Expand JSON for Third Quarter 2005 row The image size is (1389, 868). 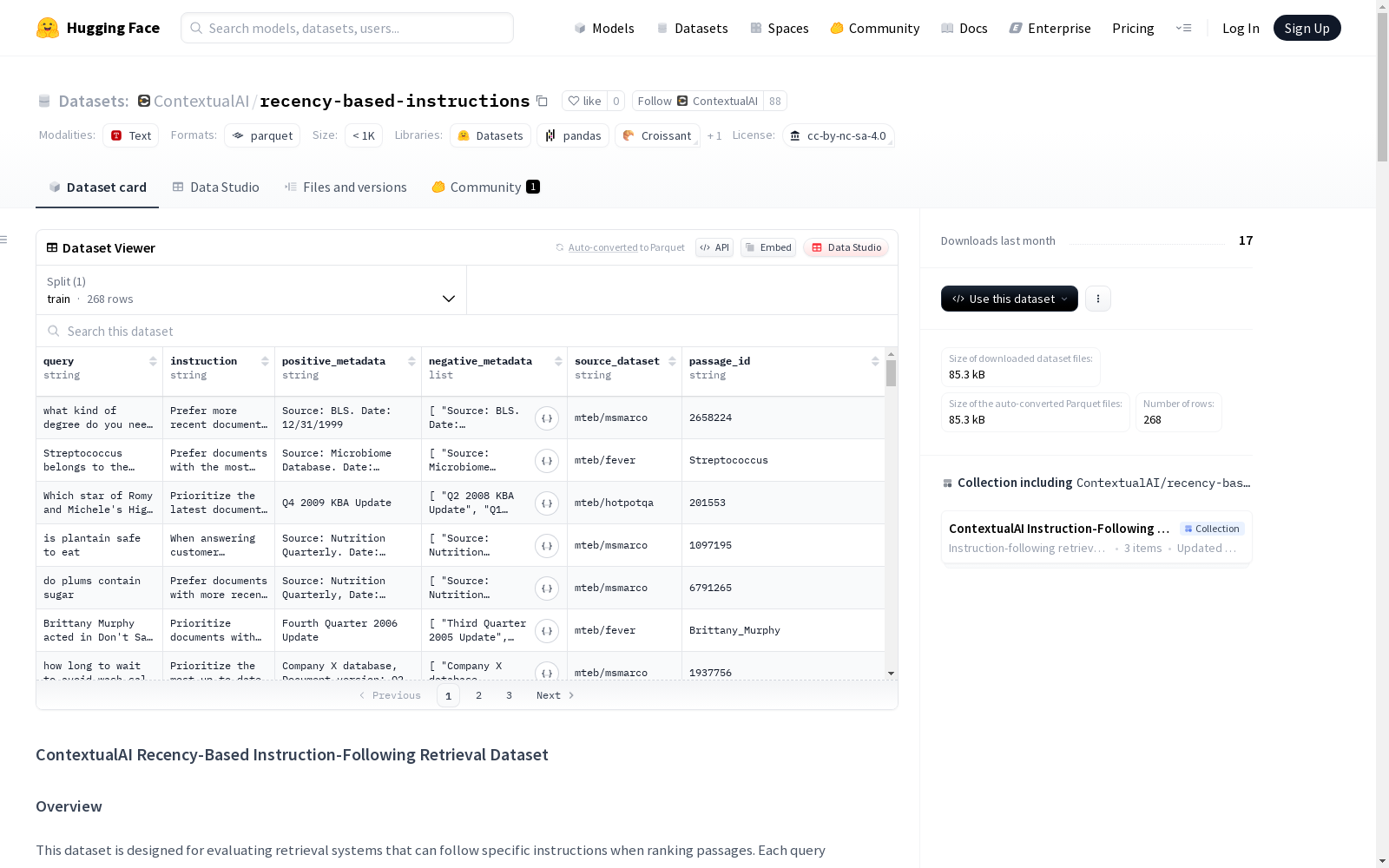[547, 631]
